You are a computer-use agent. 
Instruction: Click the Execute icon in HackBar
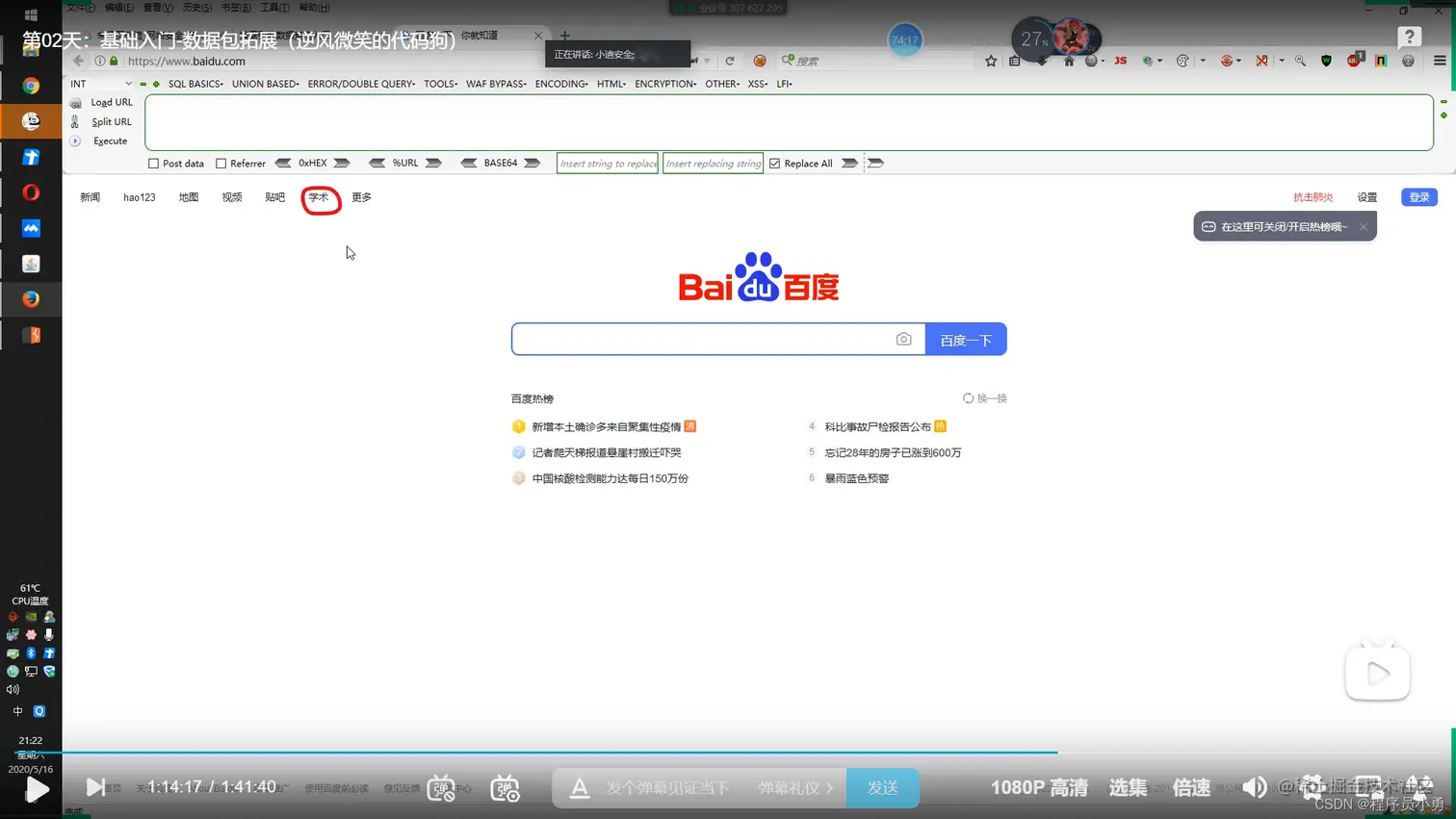click(75, 141)
